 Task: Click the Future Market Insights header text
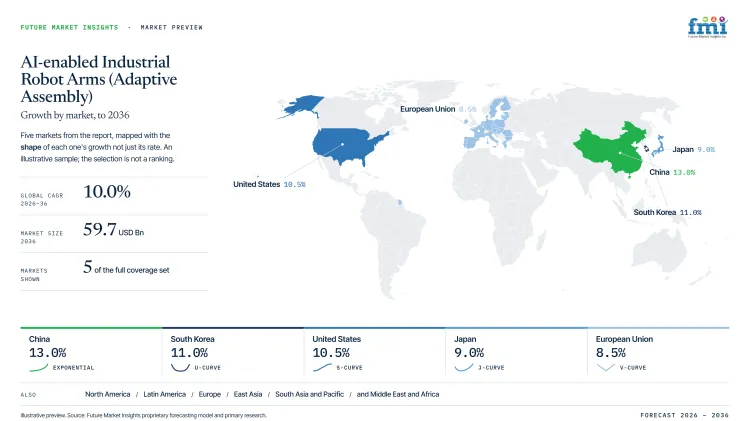(x=69, y=27)
